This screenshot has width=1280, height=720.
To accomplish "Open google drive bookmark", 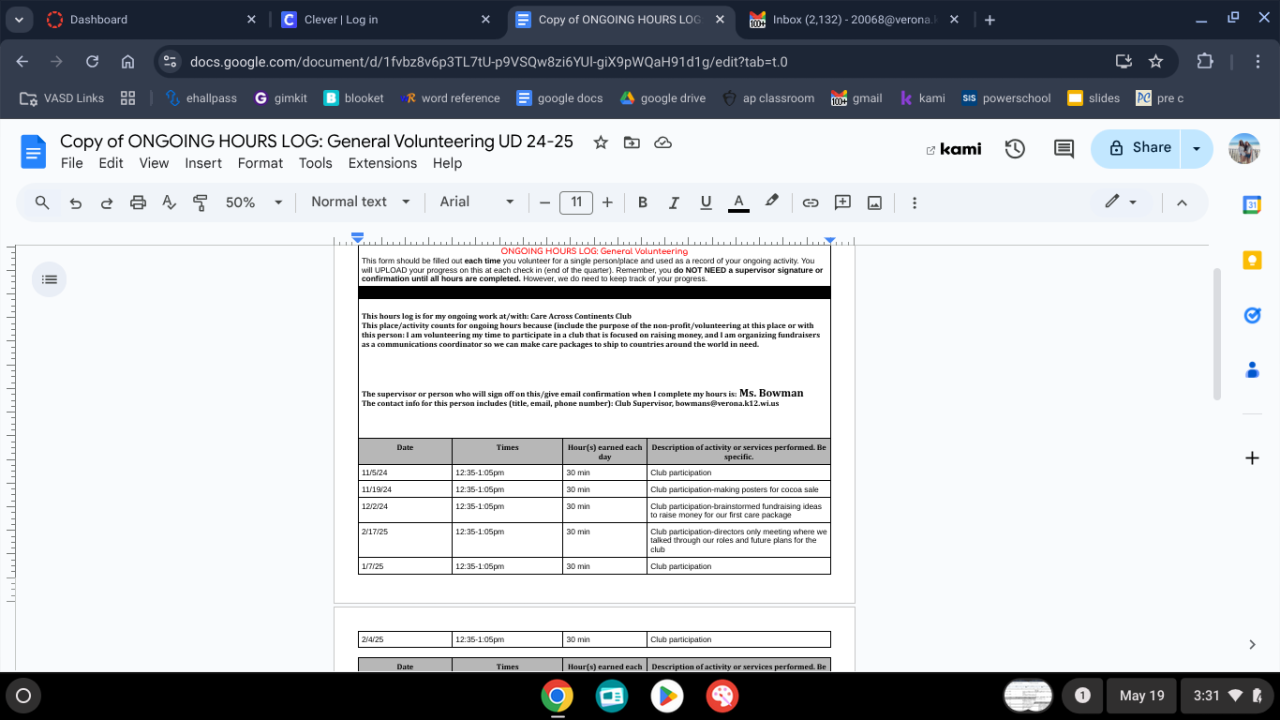I will point(663,98).
